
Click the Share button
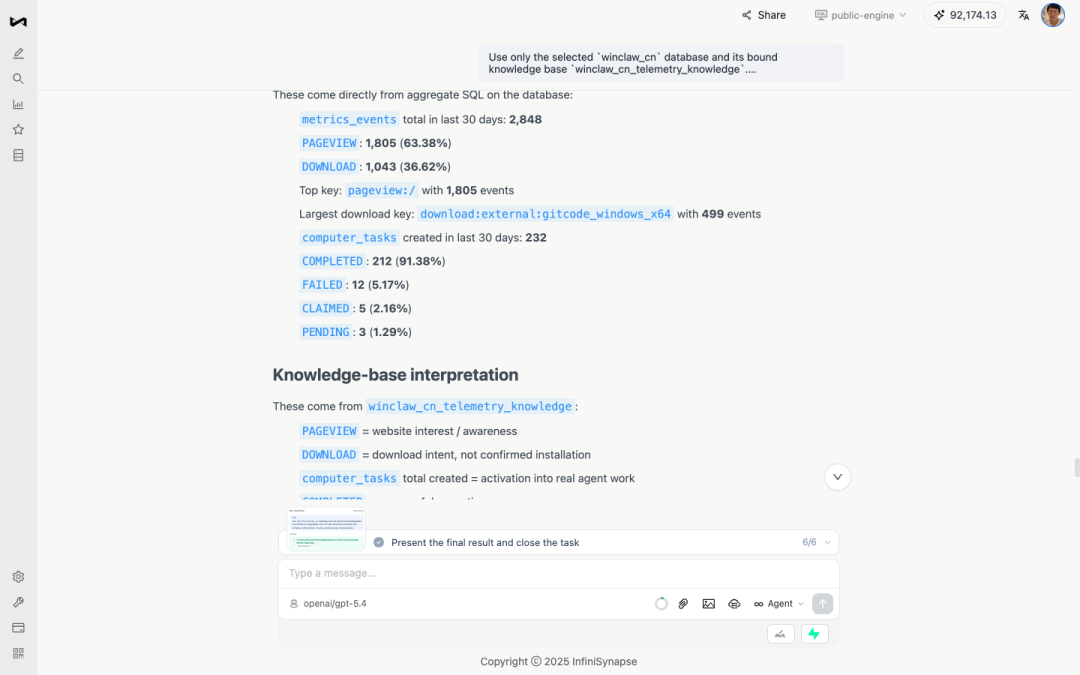764,15
